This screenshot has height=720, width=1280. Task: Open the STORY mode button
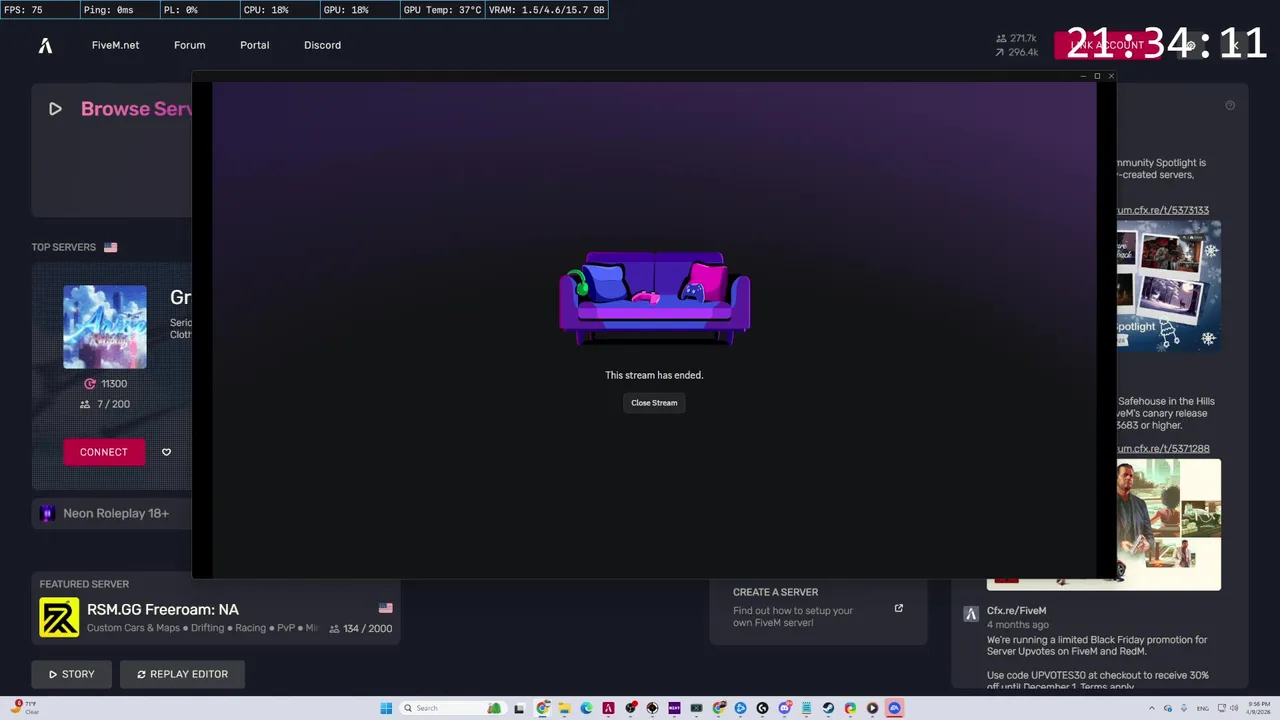71,674
